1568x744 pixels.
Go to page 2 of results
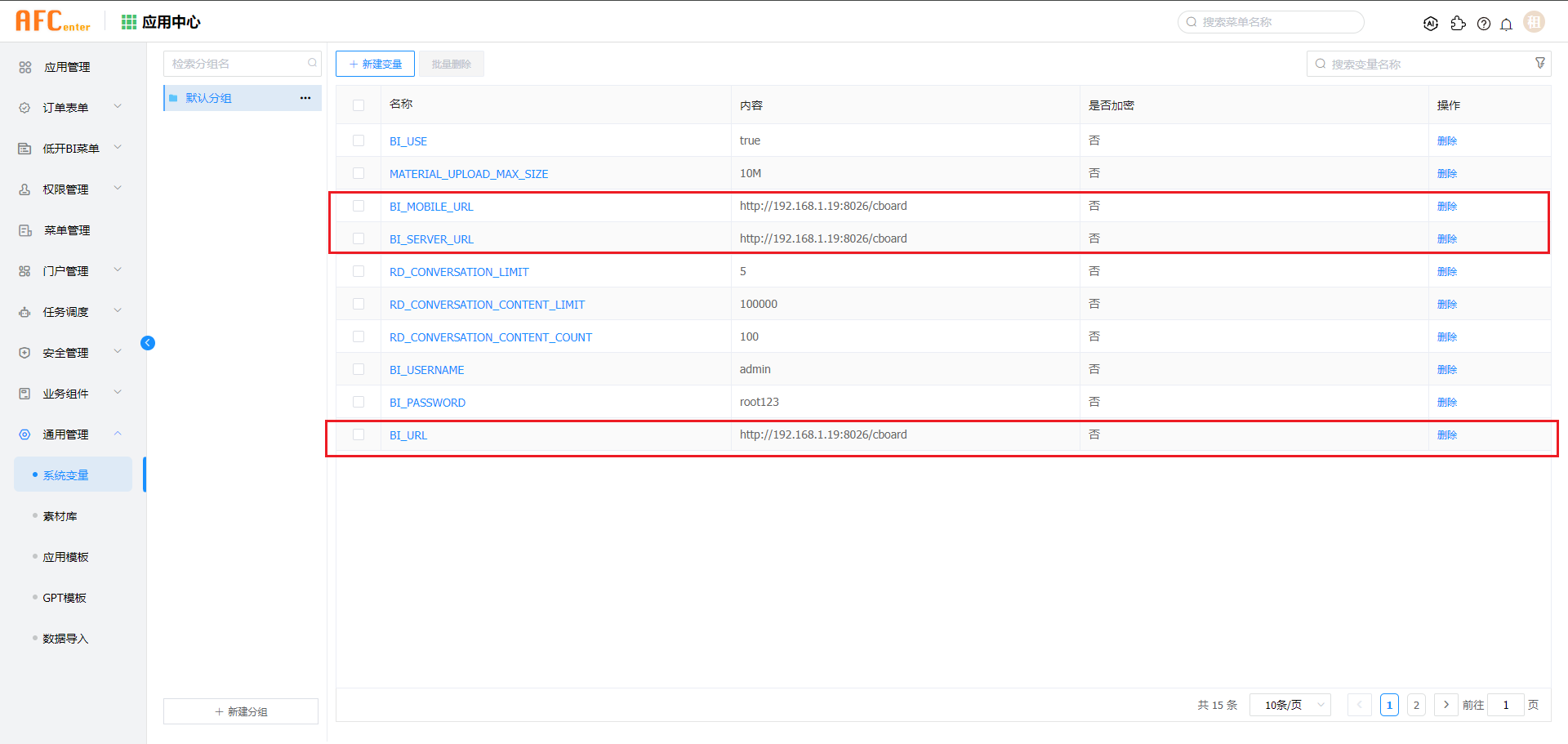point(1416,705)
